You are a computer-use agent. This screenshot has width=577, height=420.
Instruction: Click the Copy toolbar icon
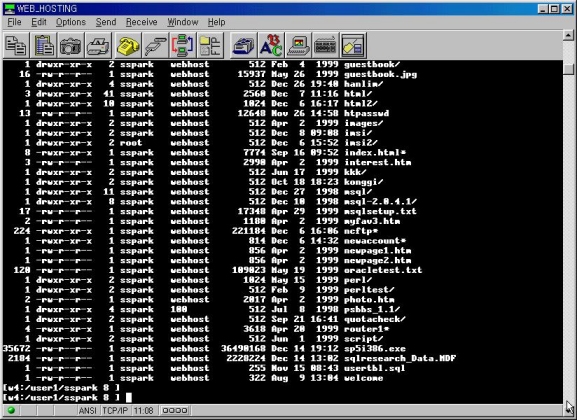16,45
